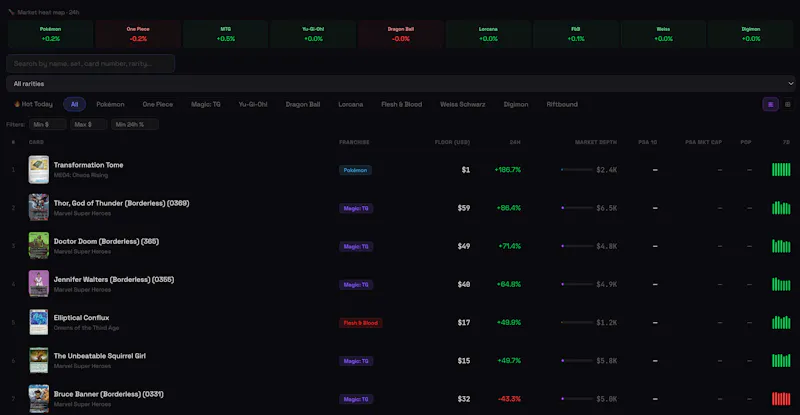Sort by Floor (USD) column header

pos(452,142)
